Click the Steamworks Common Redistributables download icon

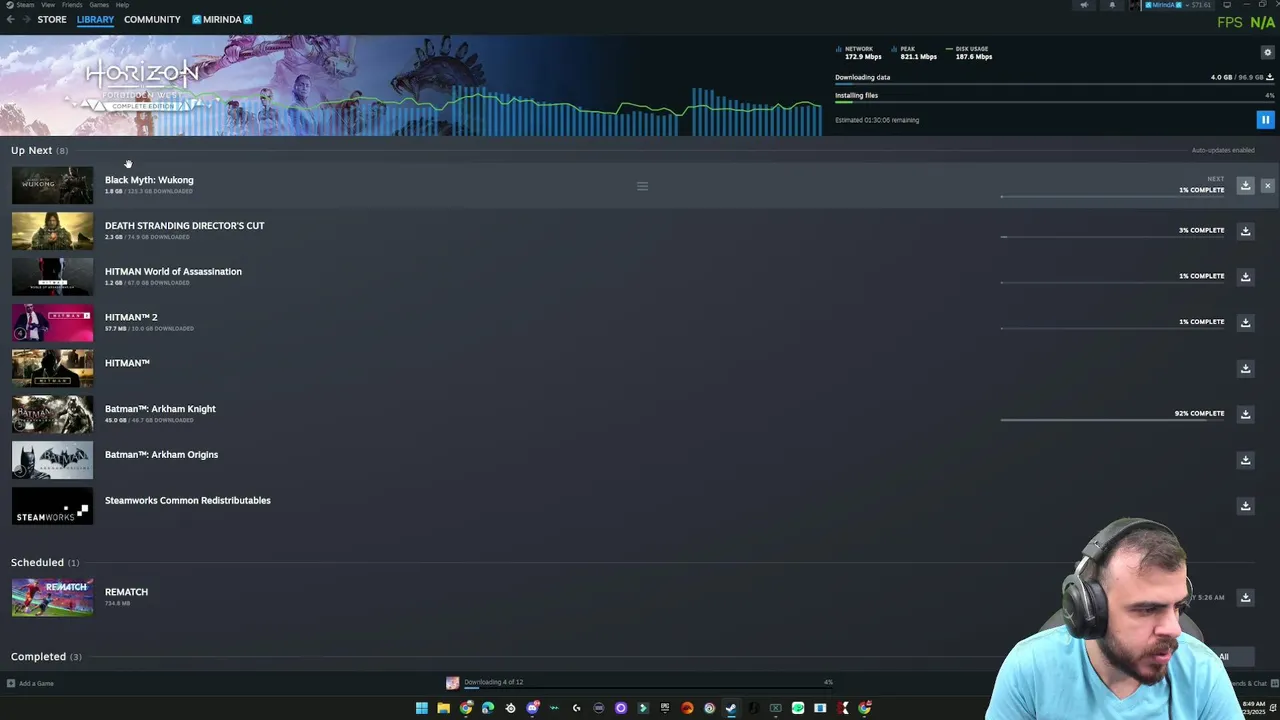1245,506
